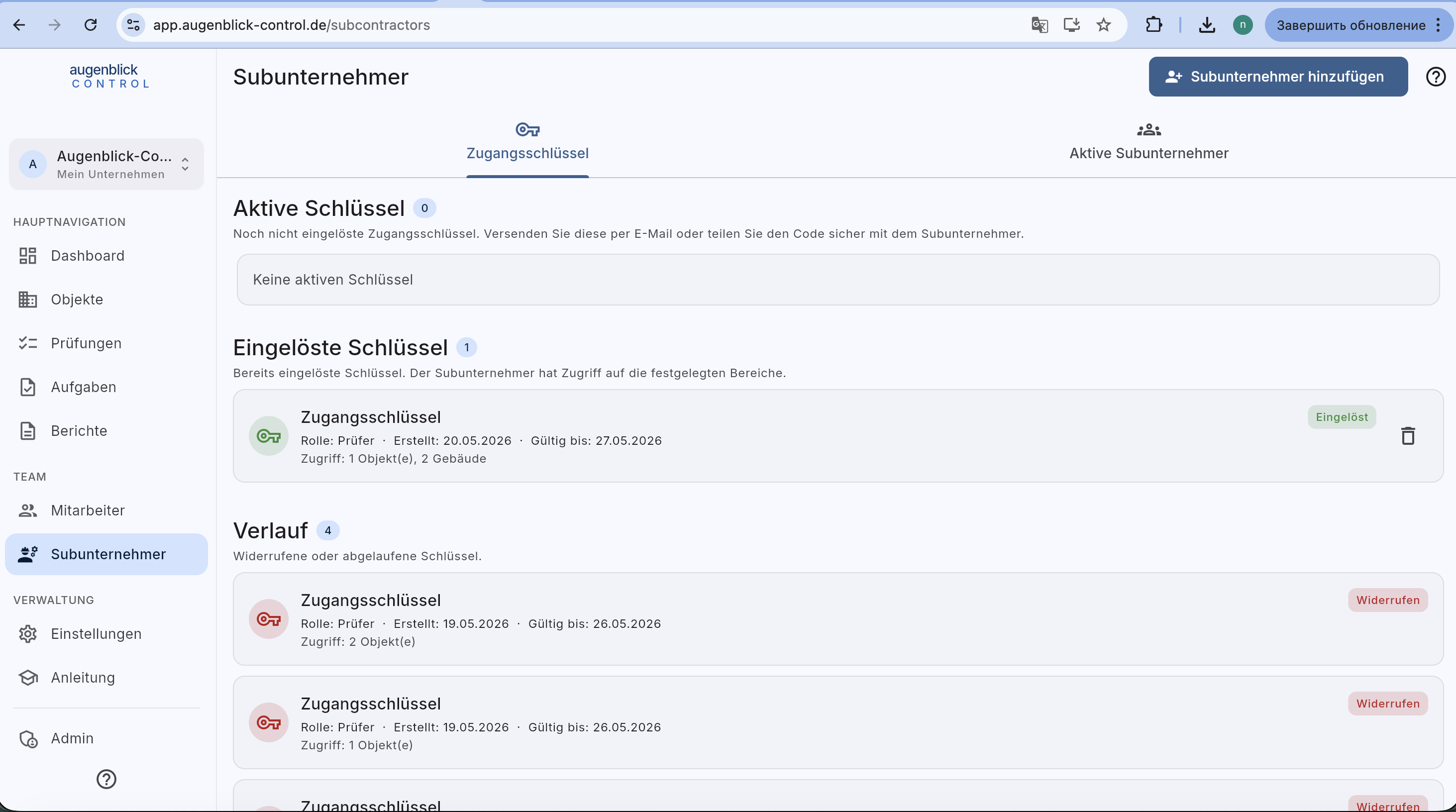Click the browser forward arrow

[x=55, y=25]
